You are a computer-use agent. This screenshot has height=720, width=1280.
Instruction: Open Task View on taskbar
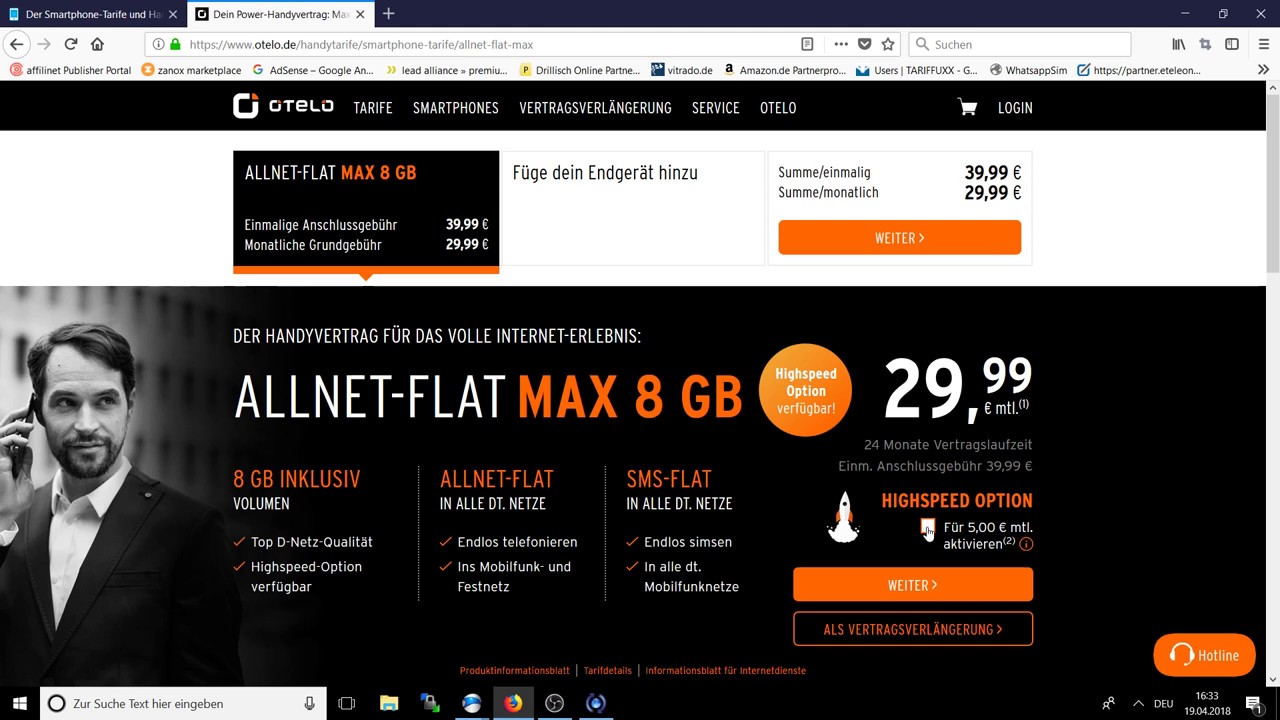pyautogui.click(x=347, y=703)
